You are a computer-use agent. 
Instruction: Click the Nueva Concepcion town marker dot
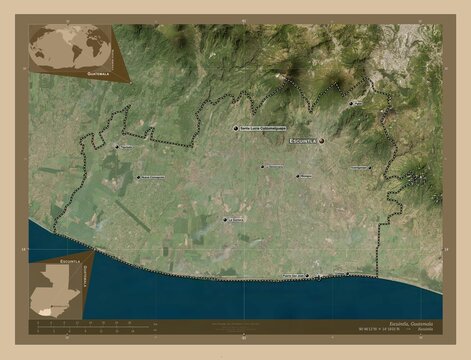139,177
